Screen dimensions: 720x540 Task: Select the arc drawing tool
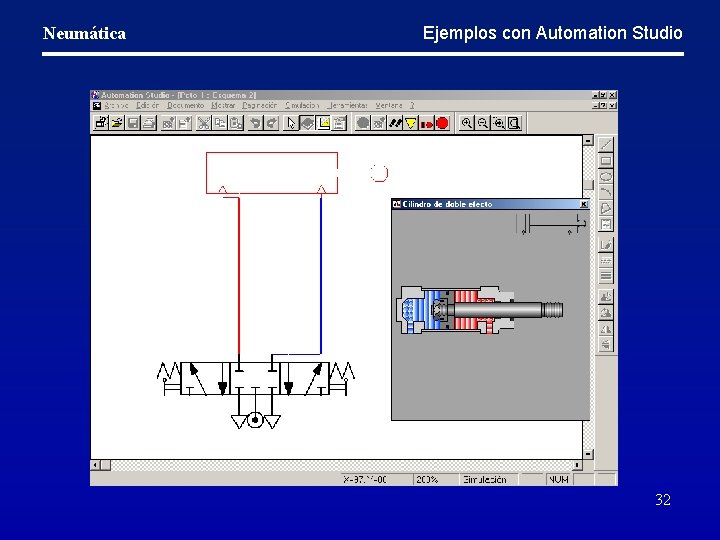click(606, 192)
